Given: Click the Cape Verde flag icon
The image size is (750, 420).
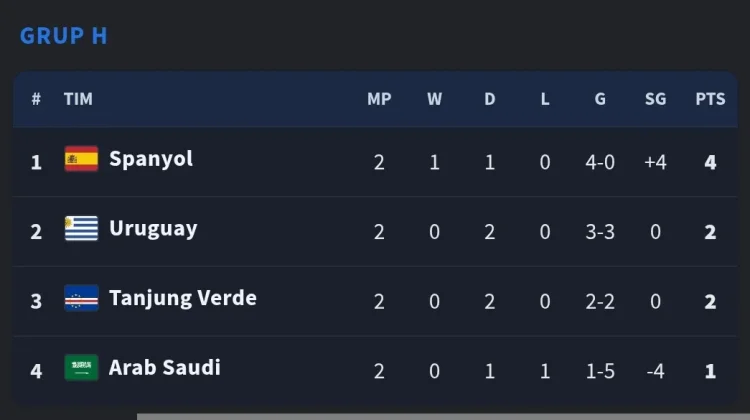Looking at the screenshot, I should (81, 298).
